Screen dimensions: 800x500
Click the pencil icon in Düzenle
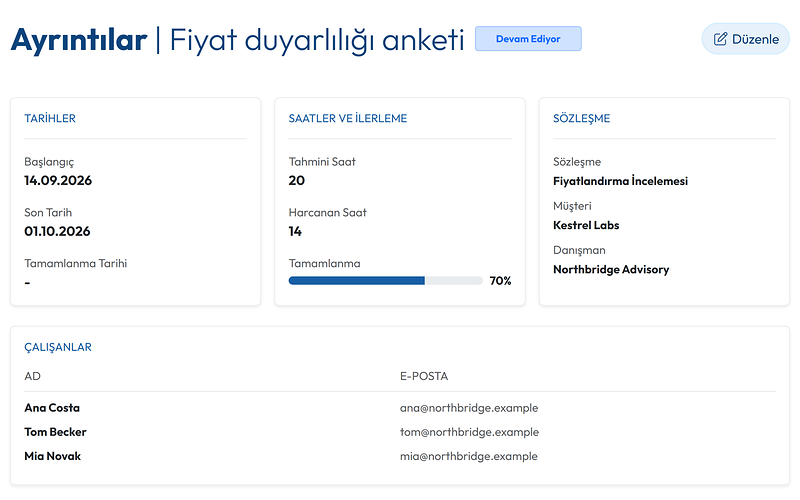point(720,39)
